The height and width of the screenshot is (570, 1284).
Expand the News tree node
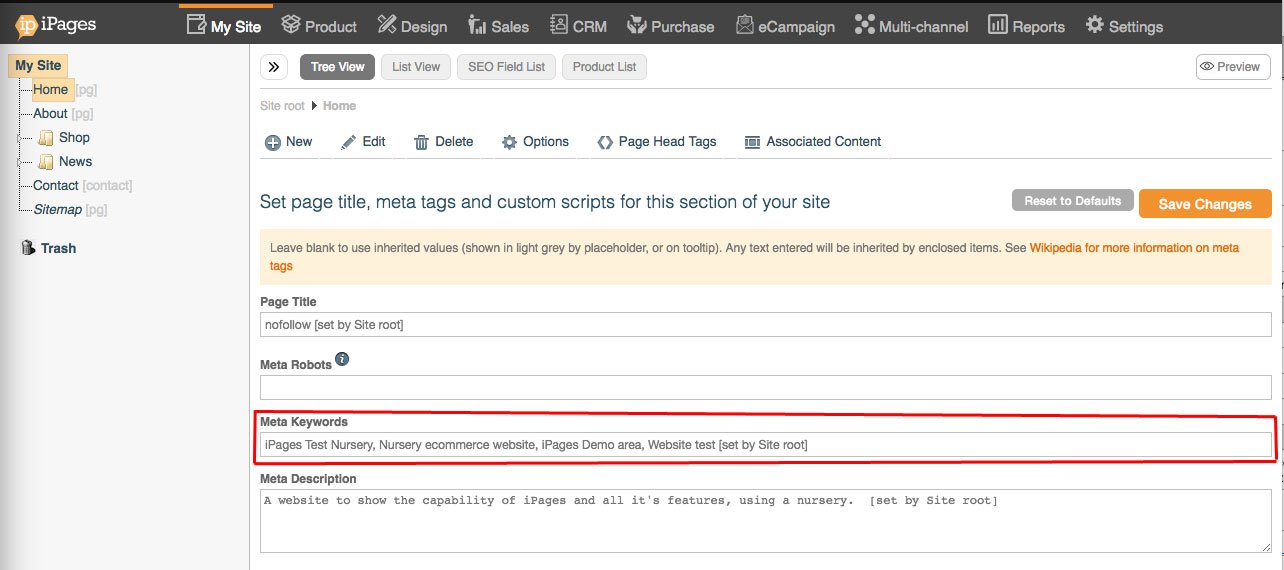point(20,162)
